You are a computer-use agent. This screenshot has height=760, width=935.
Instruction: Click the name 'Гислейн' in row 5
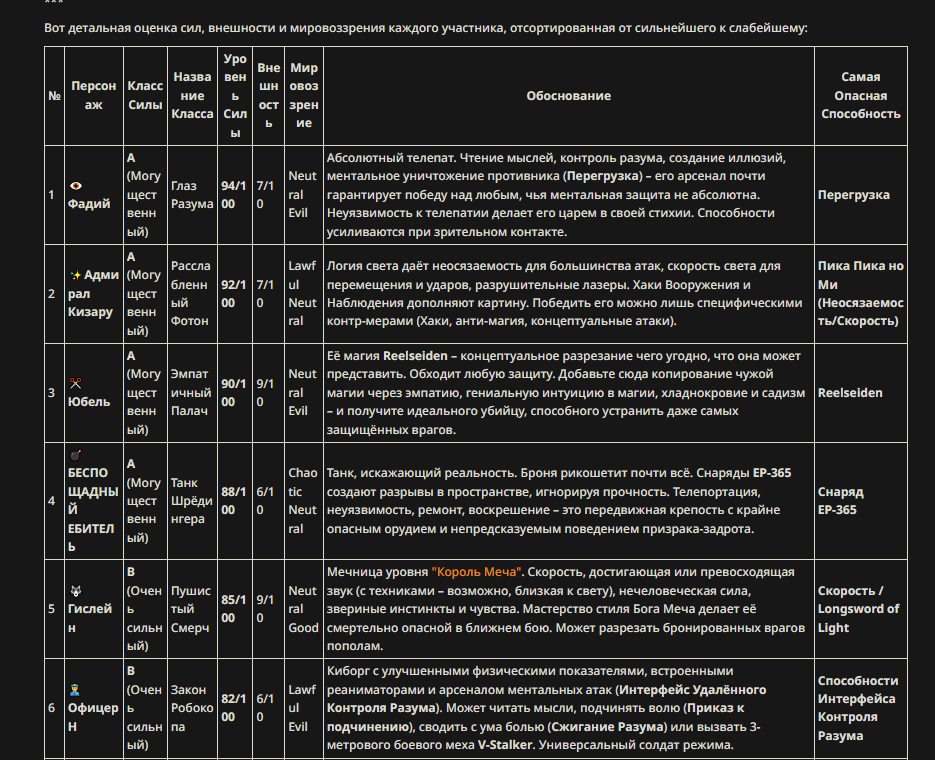click(89, 618)
